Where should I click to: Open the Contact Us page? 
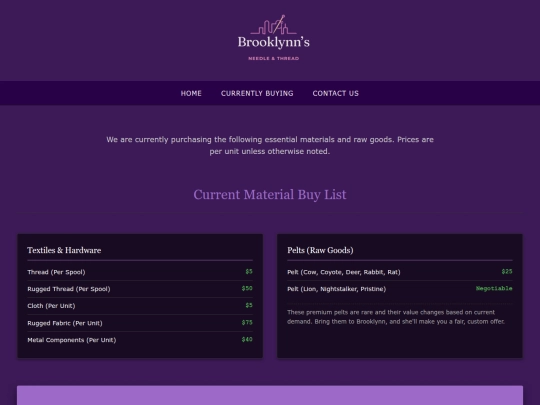335,93
